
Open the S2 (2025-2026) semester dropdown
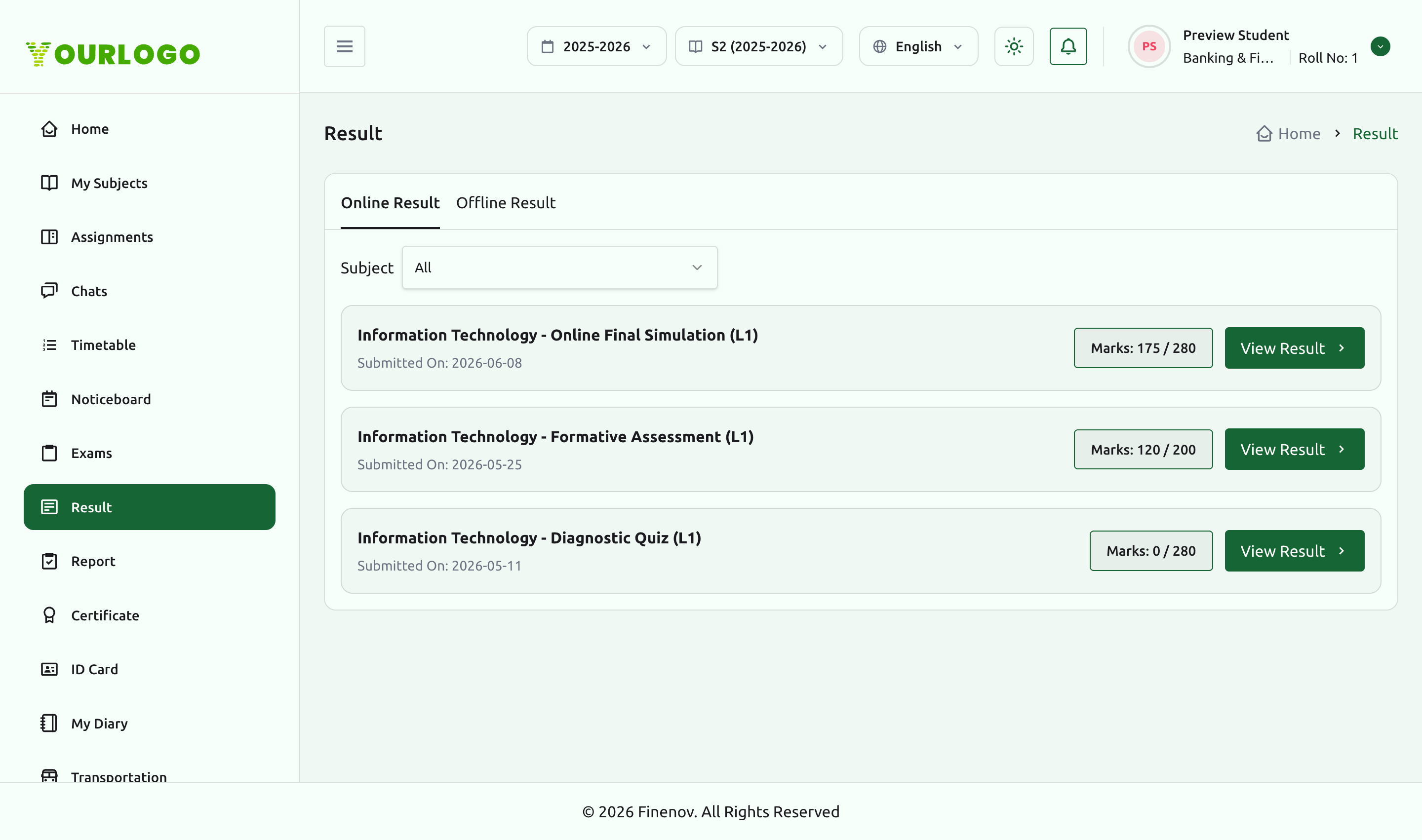(x=758, y=46)
